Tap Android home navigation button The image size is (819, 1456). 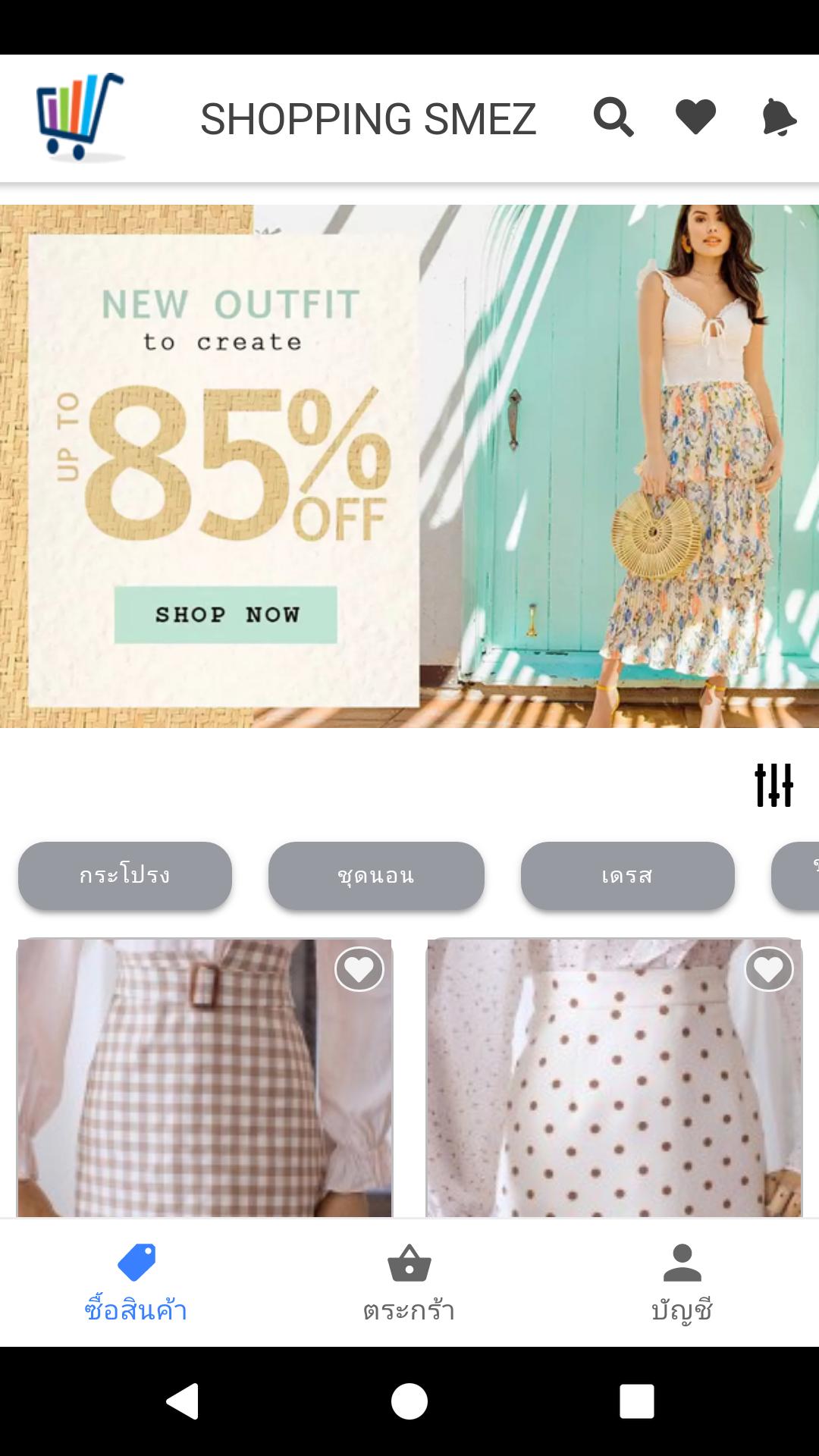(409, 1401)
